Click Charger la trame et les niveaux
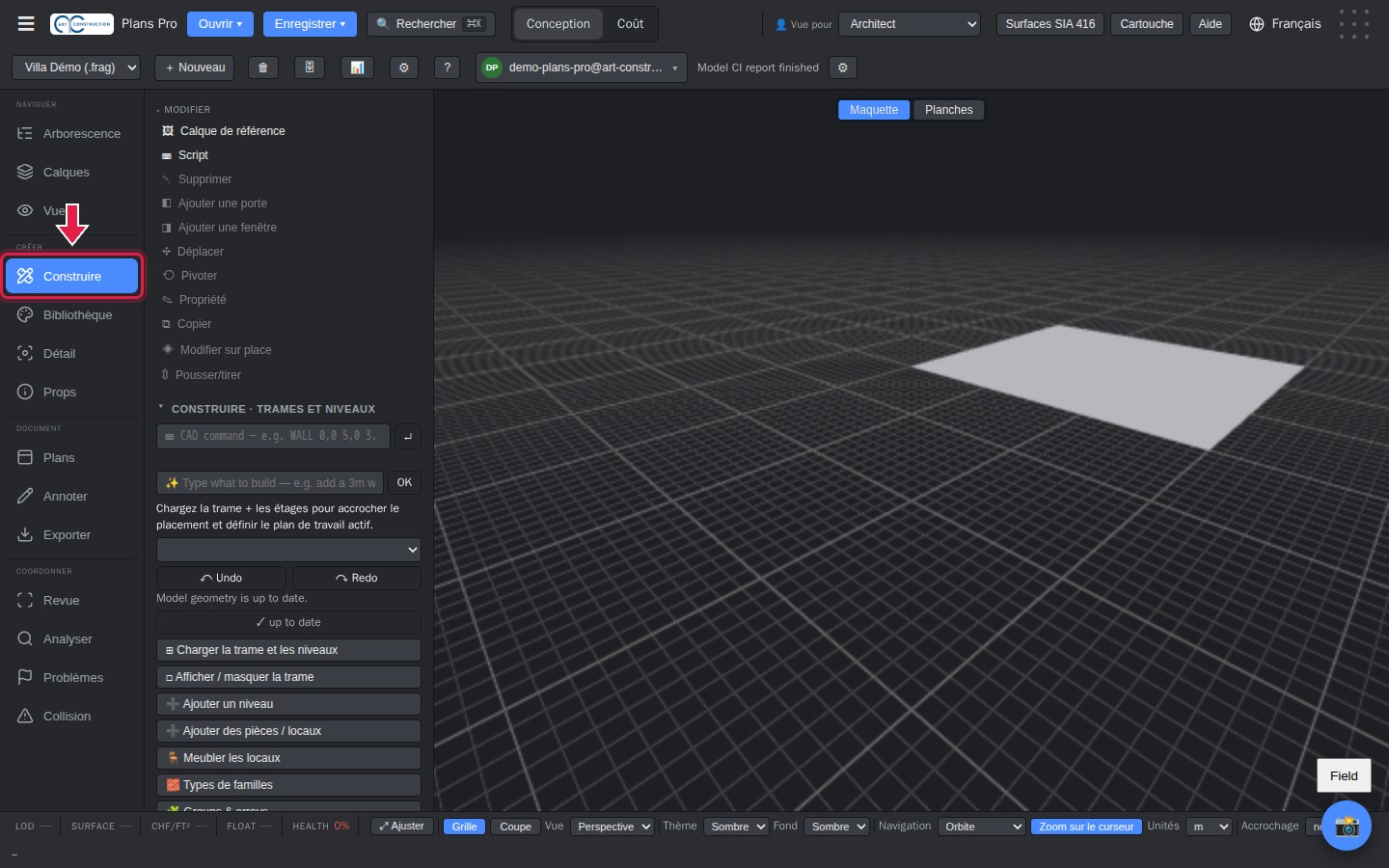The height and width of the screenshot is (868, 1389). pos(288,650)
